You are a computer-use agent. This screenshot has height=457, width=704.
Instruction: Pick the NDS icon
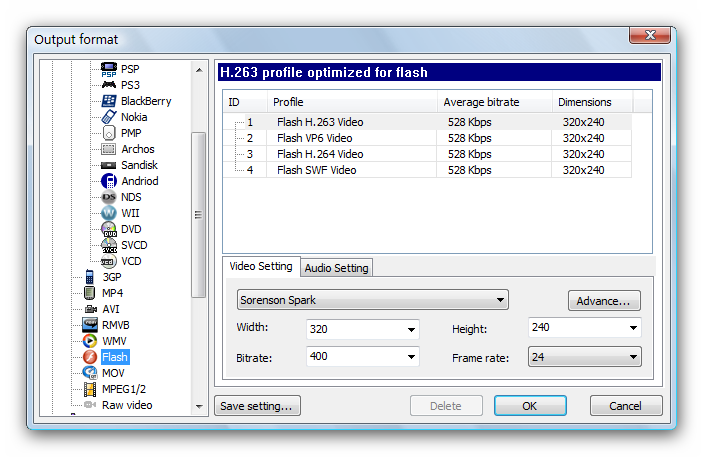click(x=109, y=197)
